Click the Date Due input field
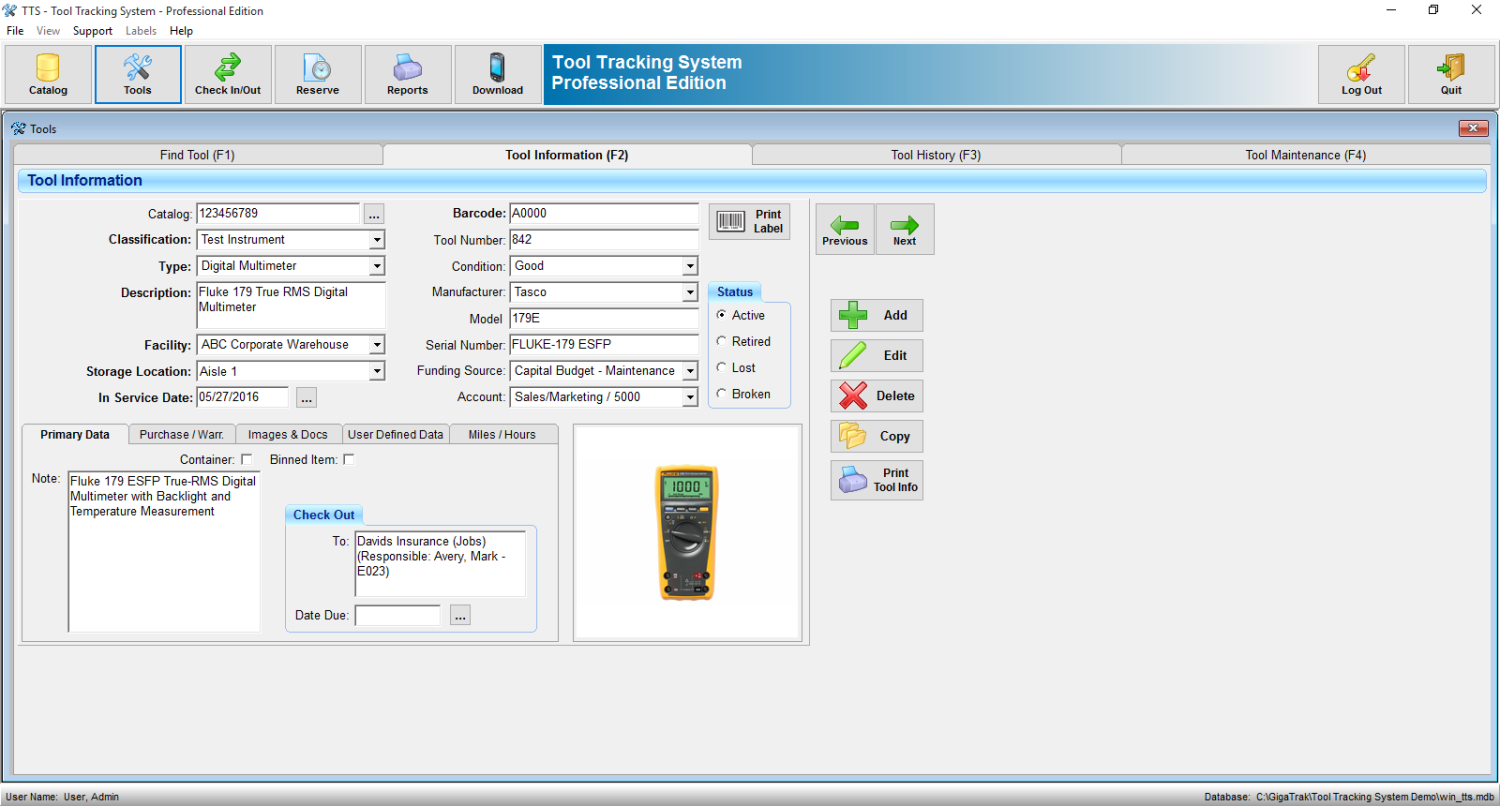This screenshot has width=1500, height=806. (397, 615)
